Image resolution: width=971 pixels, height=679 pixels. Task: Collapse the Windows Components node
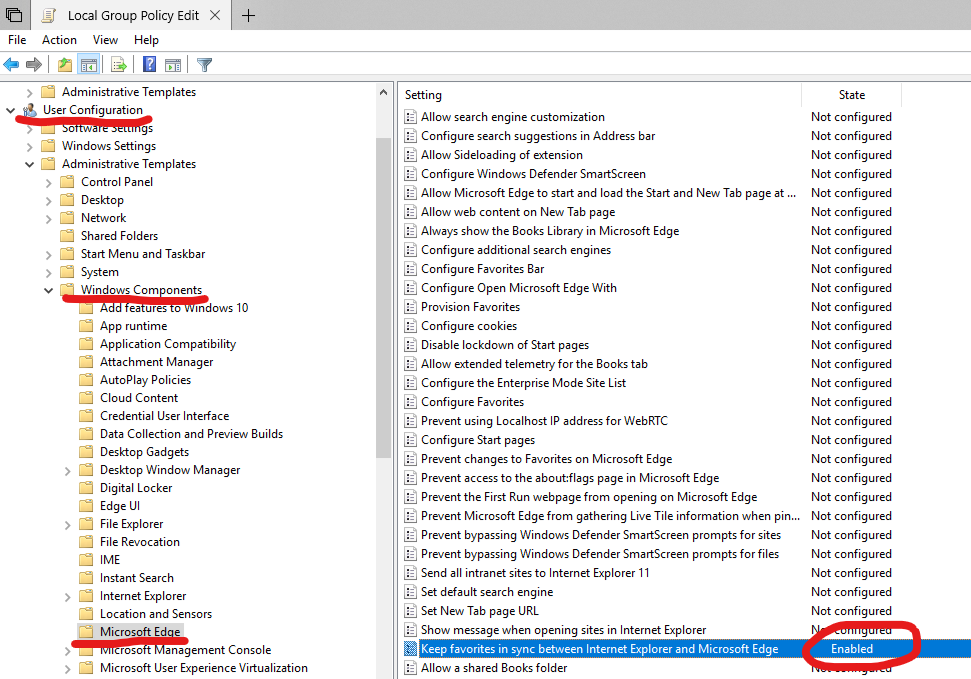(48, 290)
